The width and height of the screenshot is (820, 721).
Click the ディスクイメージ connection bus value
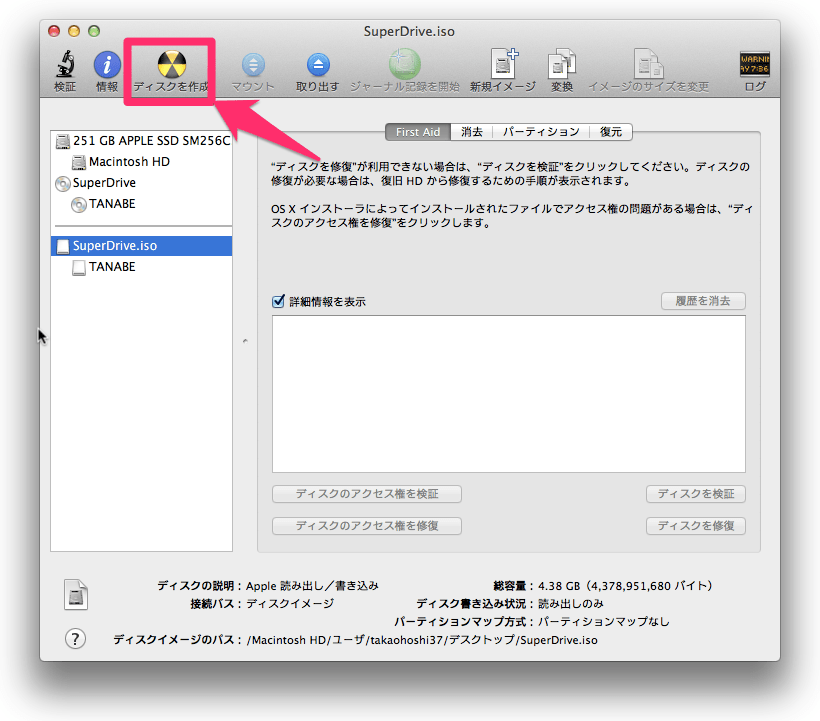pos(290,604)
